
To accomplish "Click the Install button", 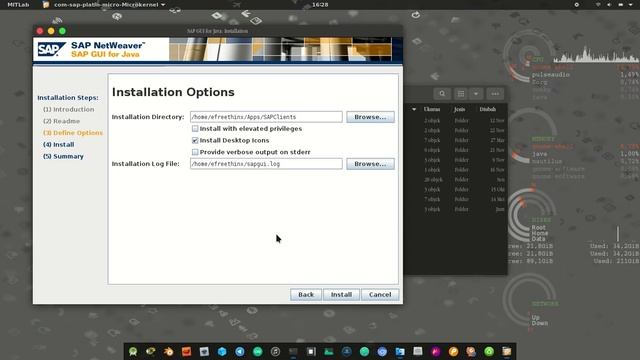I will coord(341,295).
